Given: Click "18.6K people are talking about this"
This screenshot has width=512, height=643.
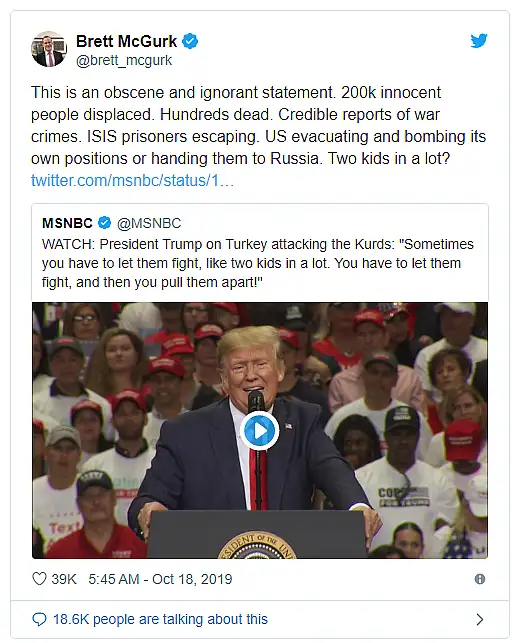Looking at the screenshot, I should [160, 619].
